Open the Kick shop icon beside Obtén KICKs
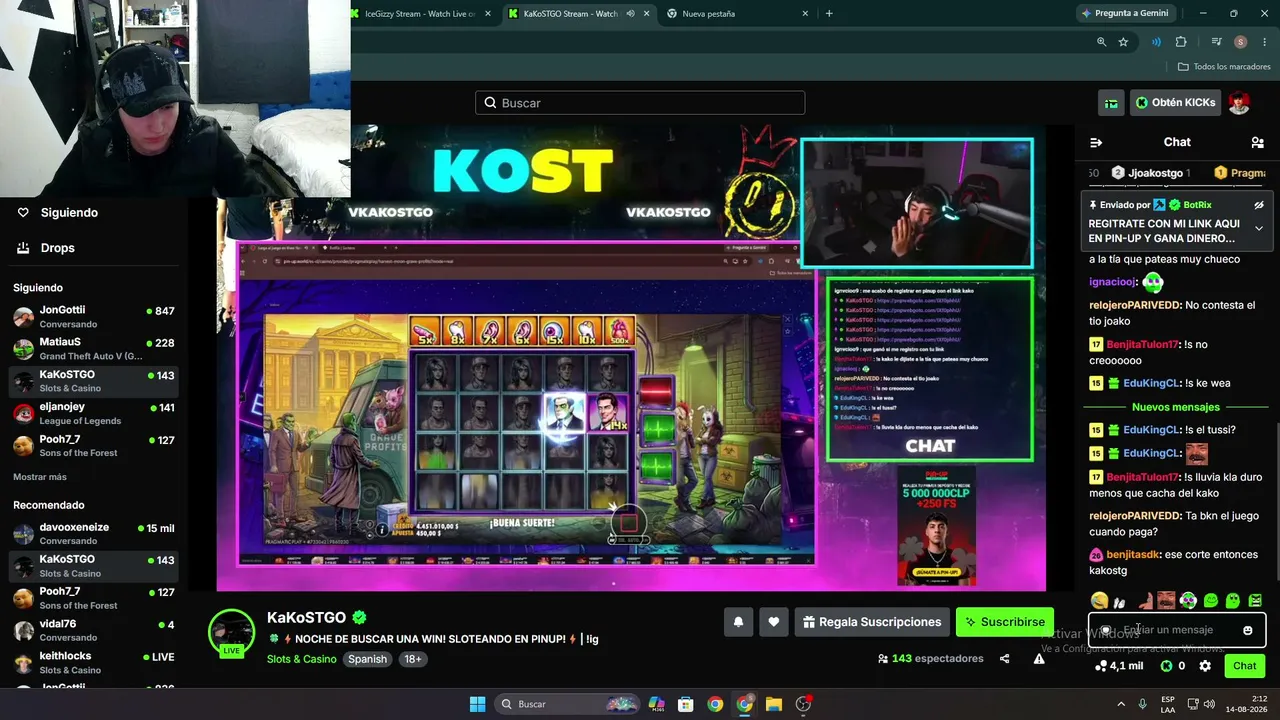Image resolution: width=1280 pixels, height=720 pixels. [1111, 103]
